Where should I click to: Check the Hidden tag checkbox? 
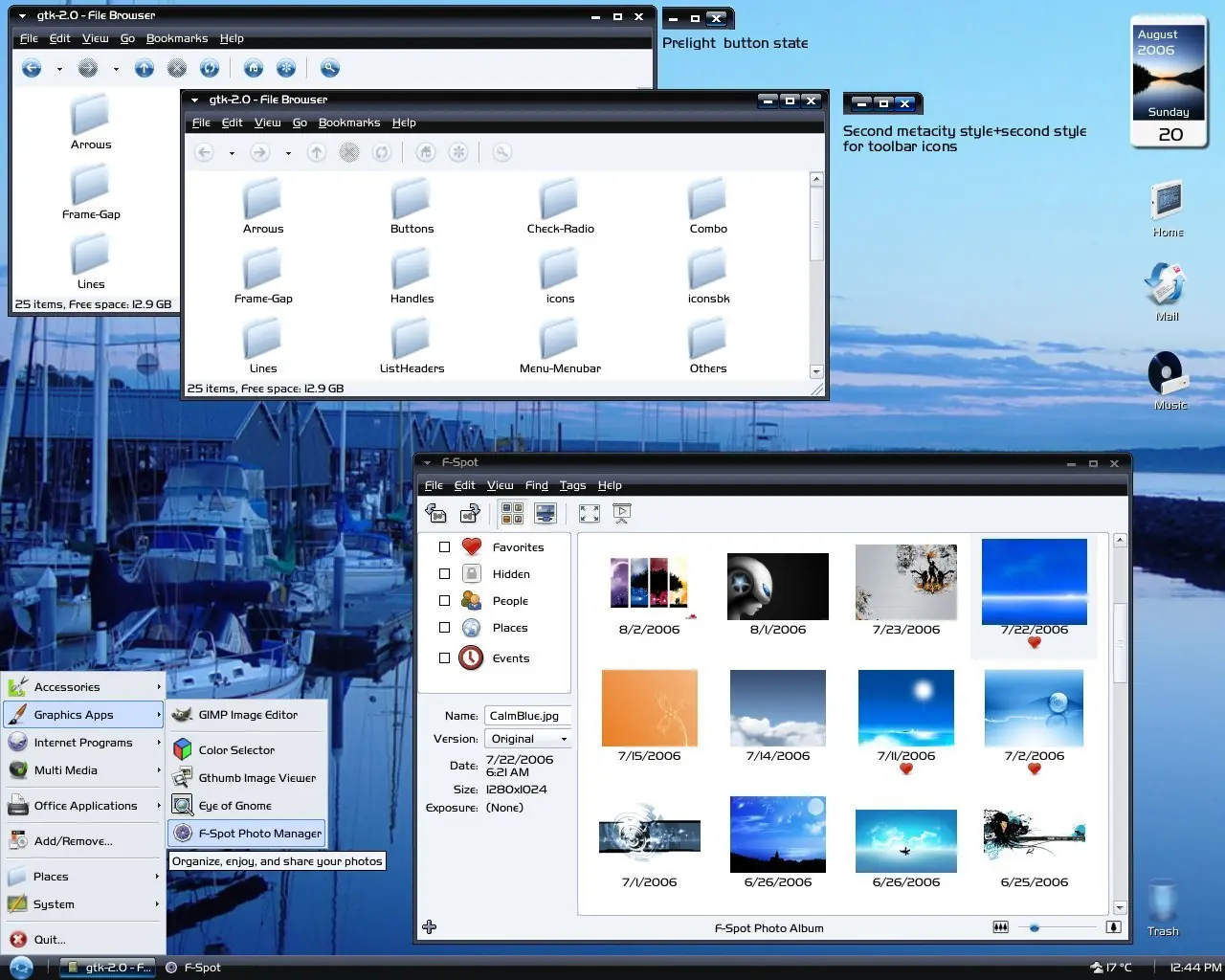click(444, 574)
